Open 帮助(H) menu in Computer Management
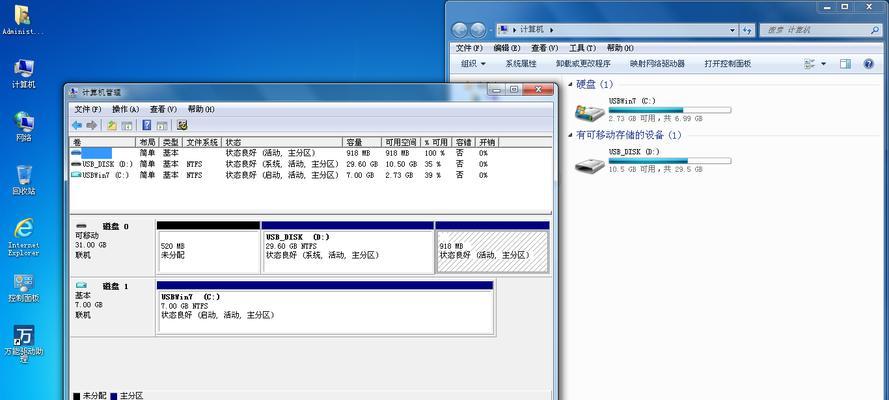This screenshot has height=400, width=889. [x=201, y=109]
